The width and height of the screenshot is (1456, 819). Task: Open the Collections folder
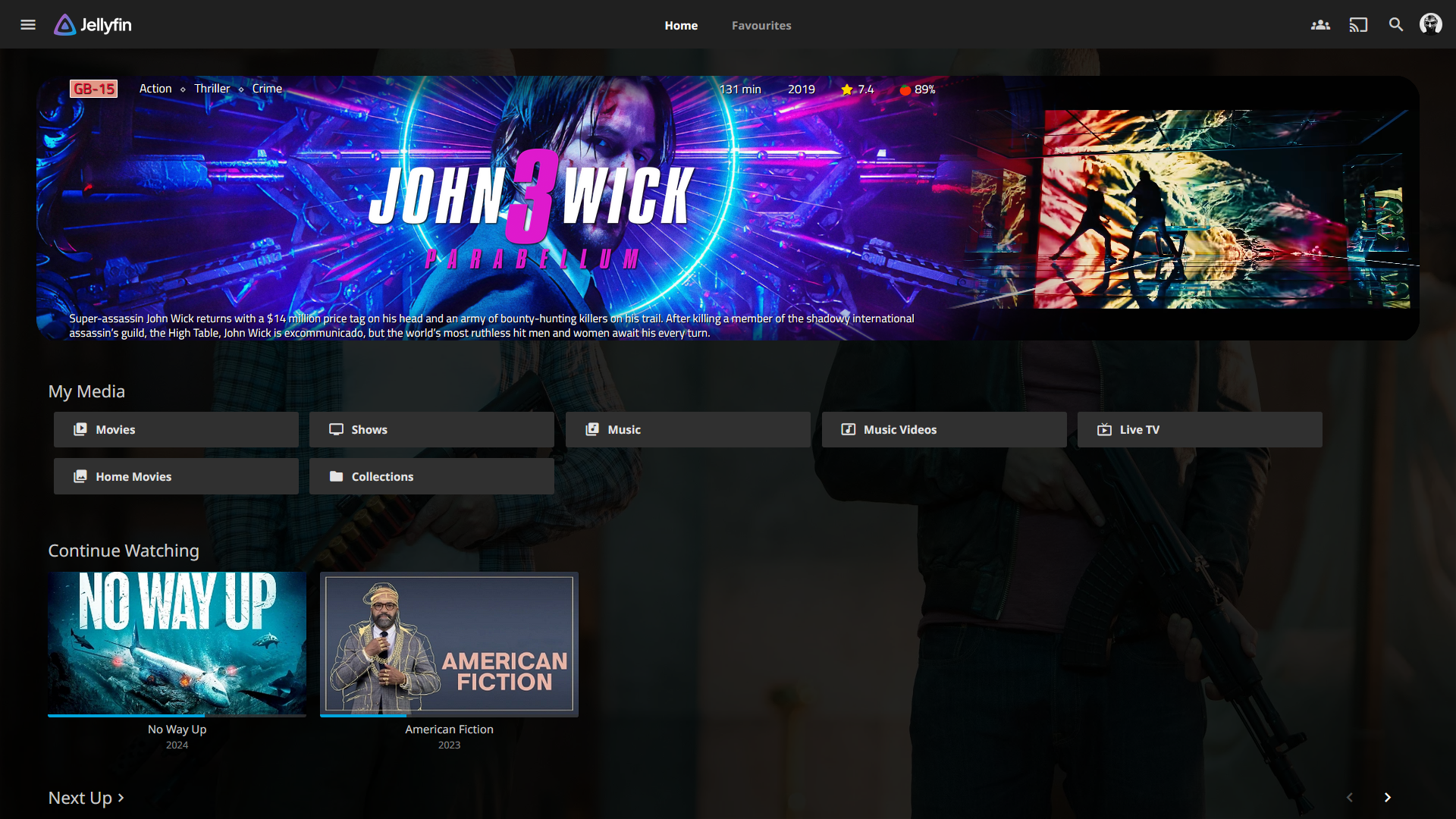pos(431,477)
